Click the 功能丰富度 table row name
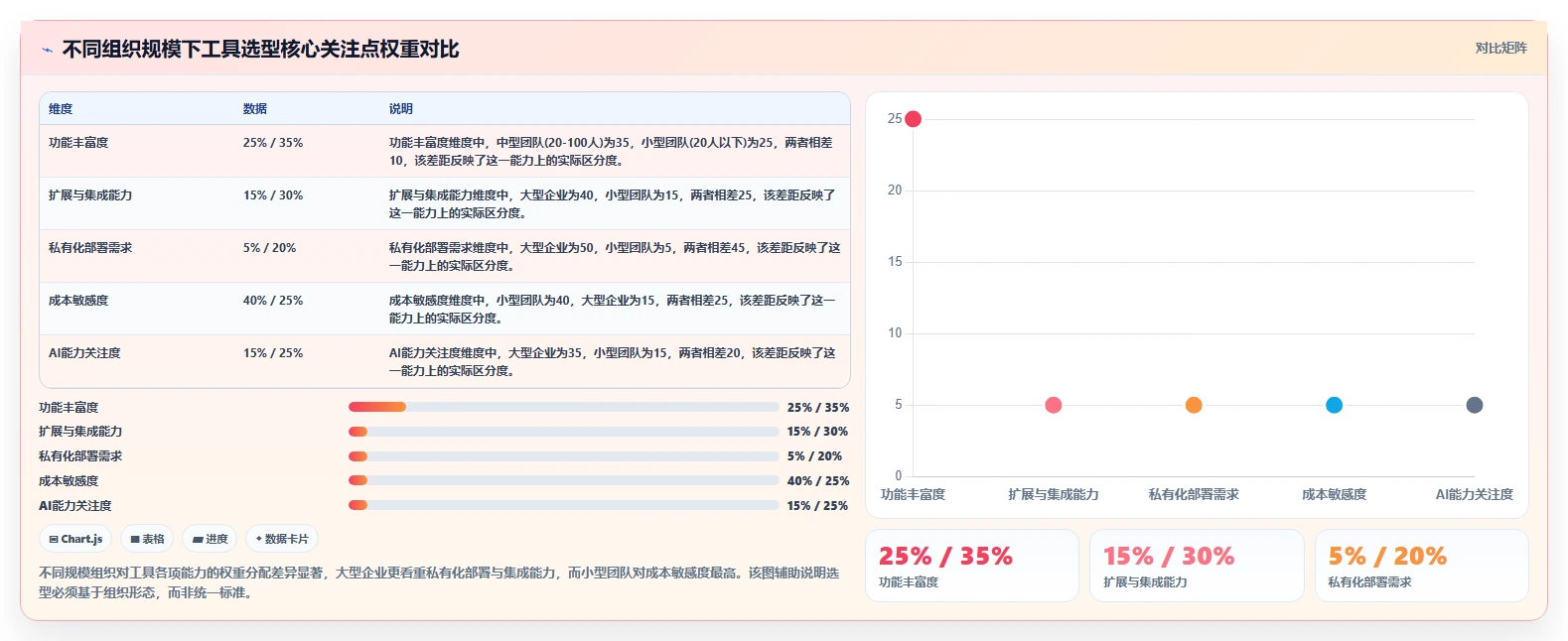 [78, 143]
